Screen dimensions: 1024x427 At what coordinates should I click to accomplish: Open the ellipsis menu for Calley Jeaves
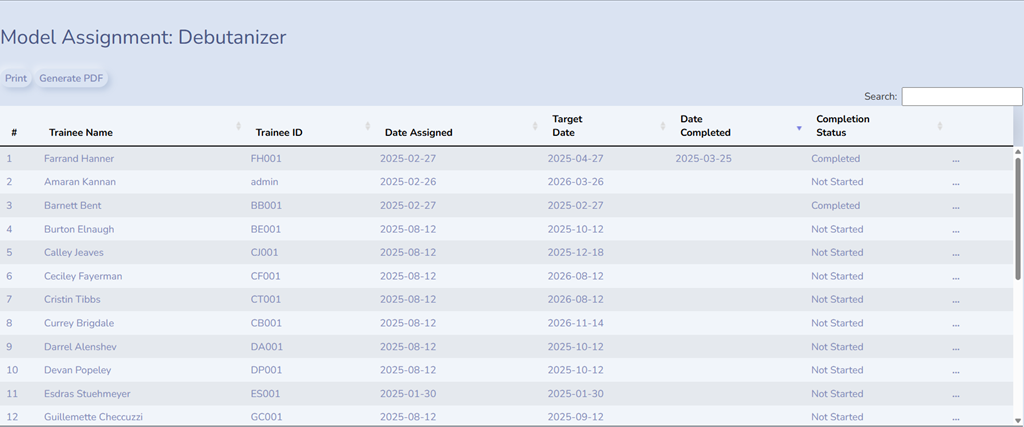click(x=955, y=255)
